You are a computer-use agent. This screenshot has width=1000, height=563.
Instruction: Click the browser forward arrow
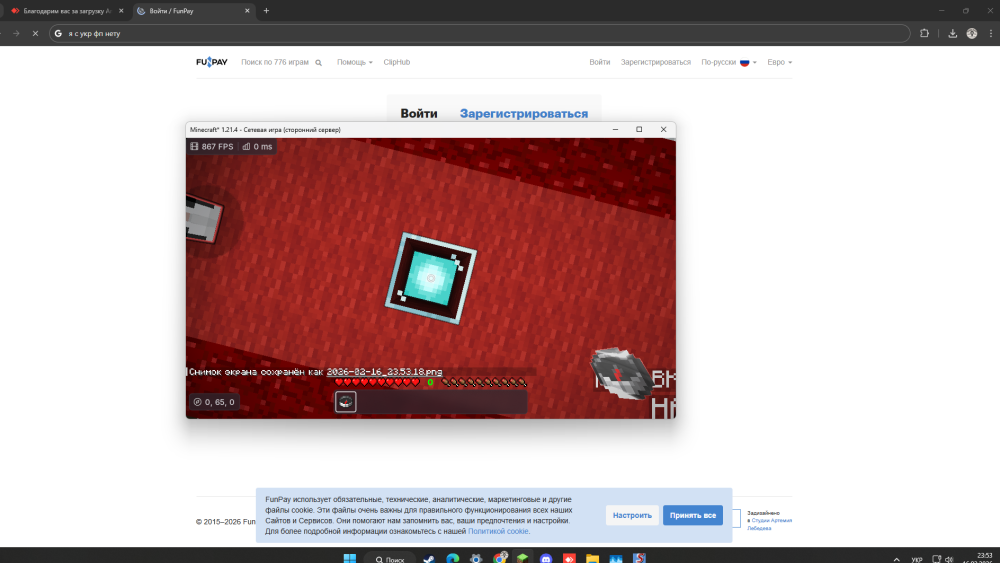[x=16, y=33]
